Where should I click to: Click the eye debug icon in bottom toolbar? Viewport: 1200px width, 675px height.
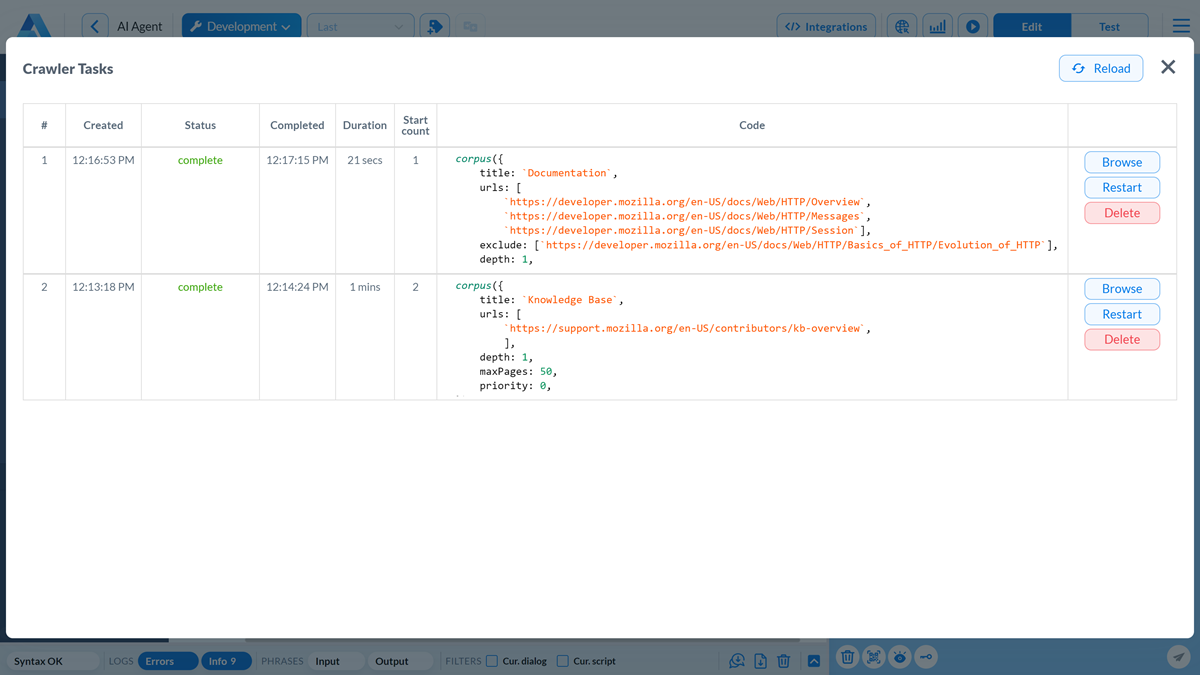click(x=899, y=657)
